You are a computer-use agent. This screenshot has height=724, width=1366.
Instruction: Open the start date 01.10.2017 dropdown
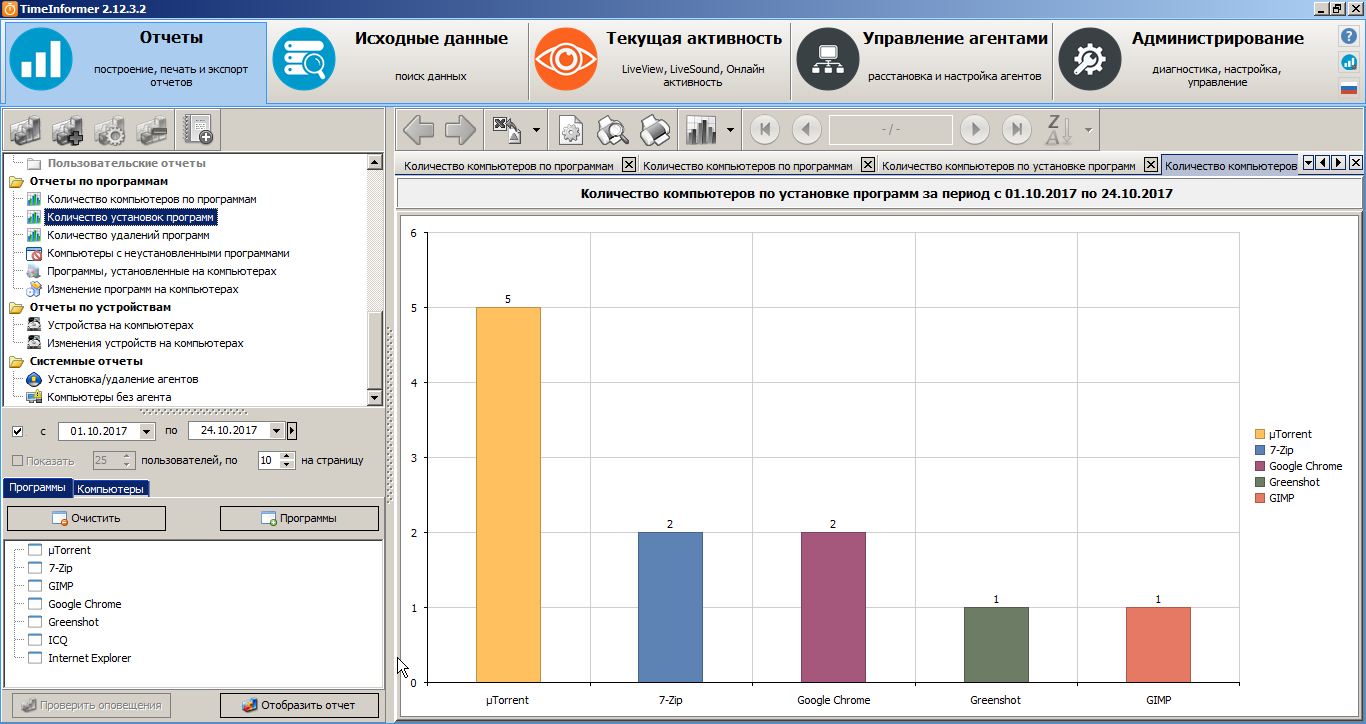[147, 431]
